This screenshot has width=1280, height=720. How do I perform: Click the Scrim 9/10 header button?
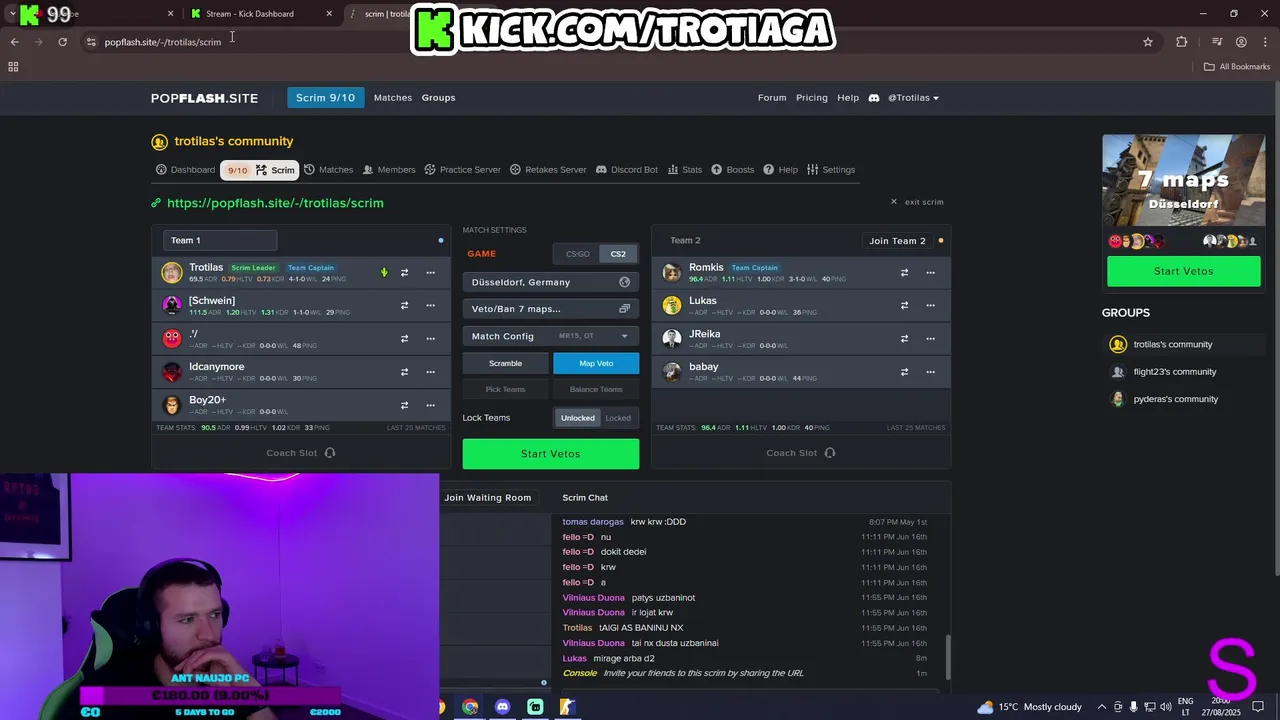(325, 98)
